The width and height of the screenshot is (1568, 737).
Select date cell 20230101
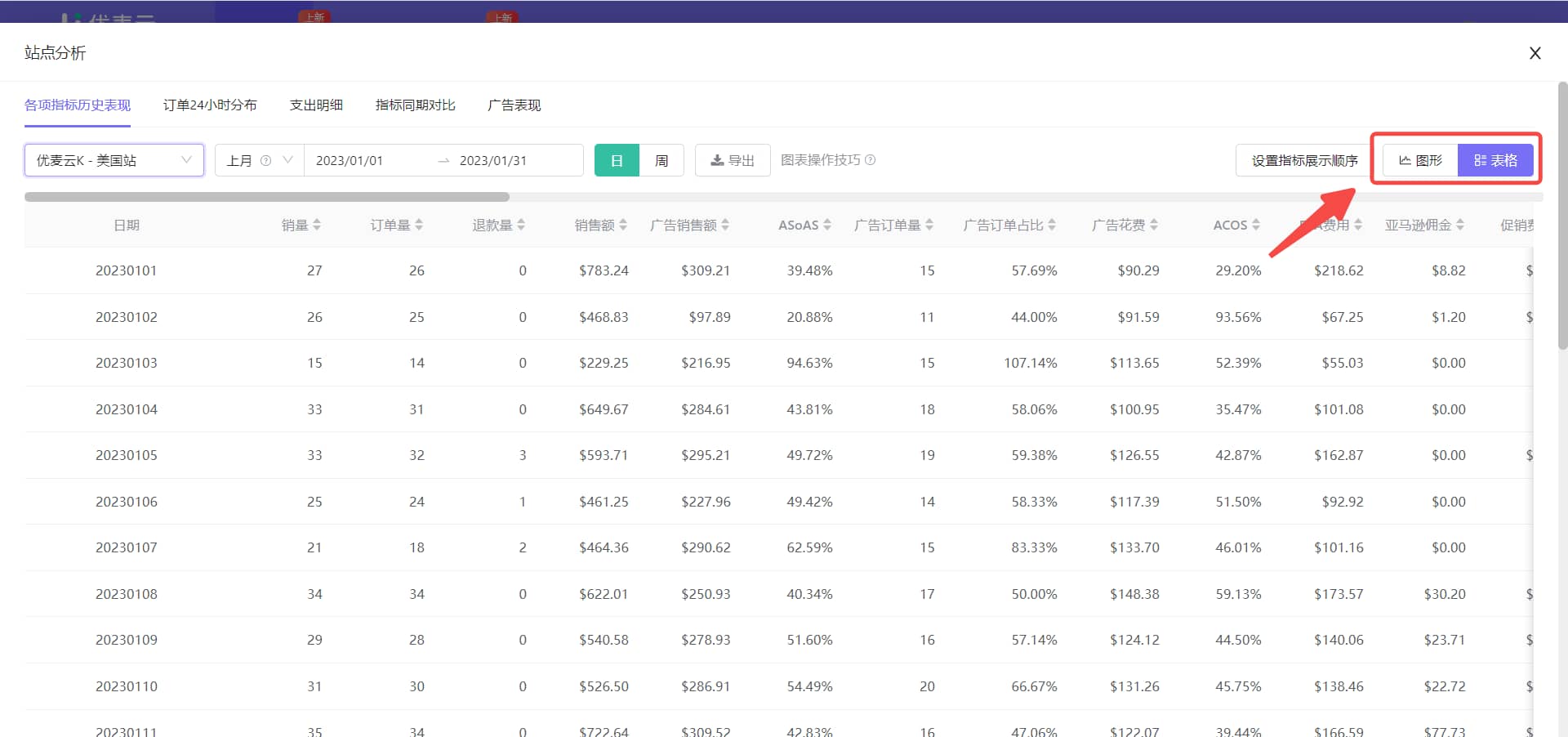(127, 270)
